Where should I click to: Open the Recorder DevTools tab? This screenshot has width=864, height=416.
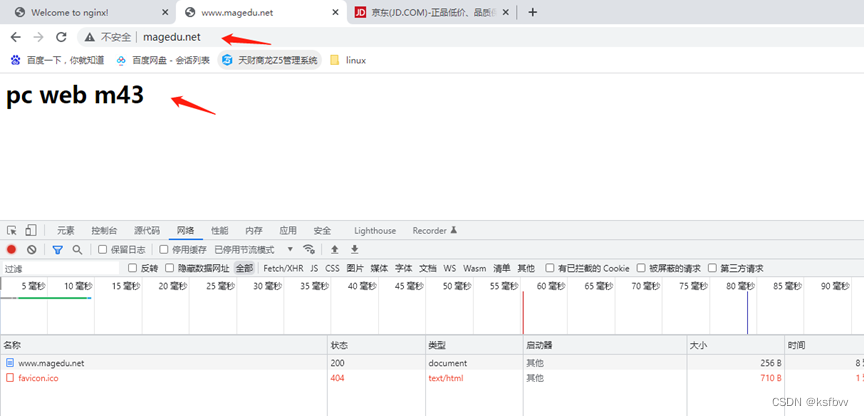click(435, 231)
